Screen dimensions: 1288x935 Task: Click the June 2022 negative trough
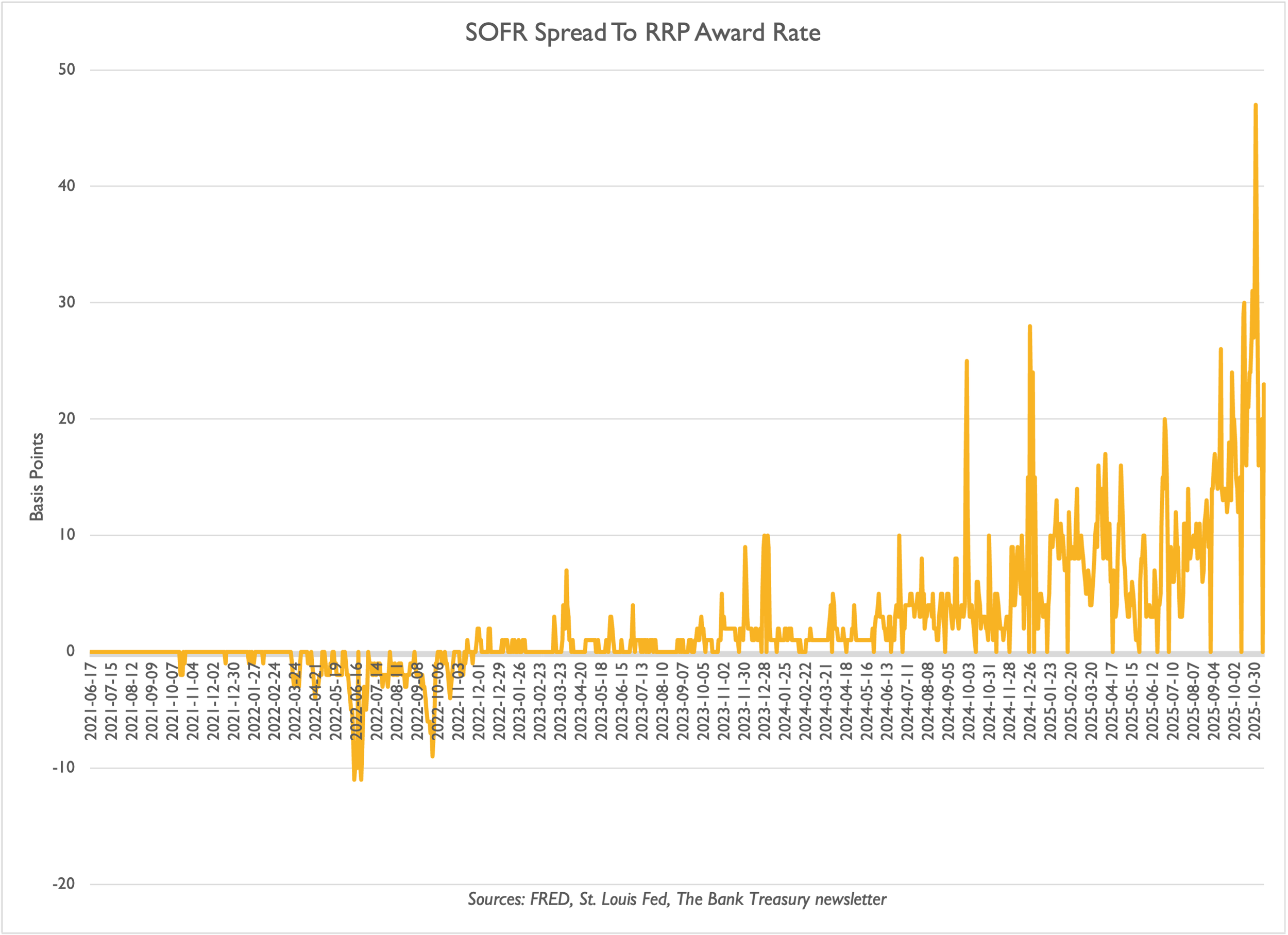354,779
